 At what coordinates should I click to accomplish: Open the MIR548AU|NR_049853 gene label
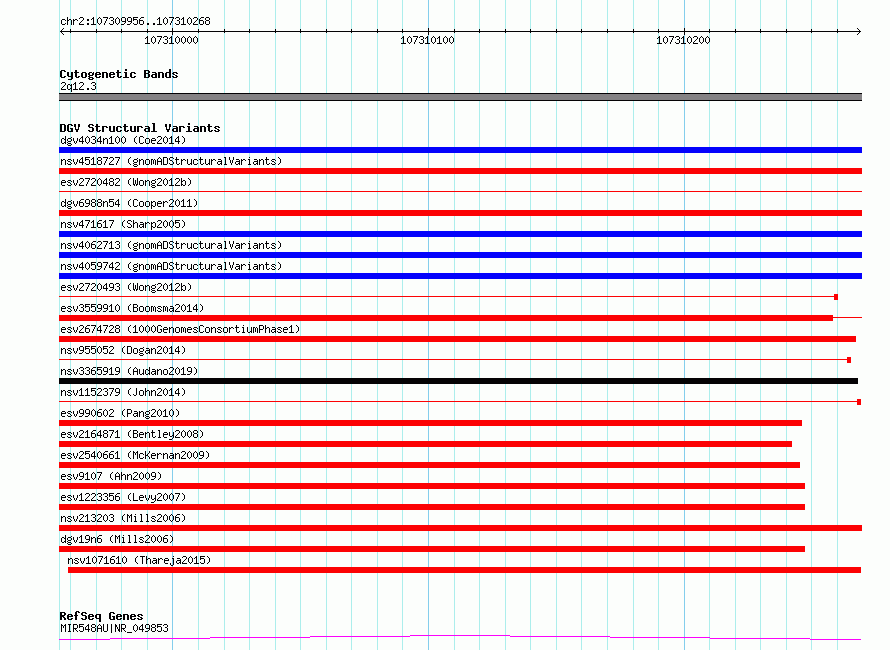point(114,628)
